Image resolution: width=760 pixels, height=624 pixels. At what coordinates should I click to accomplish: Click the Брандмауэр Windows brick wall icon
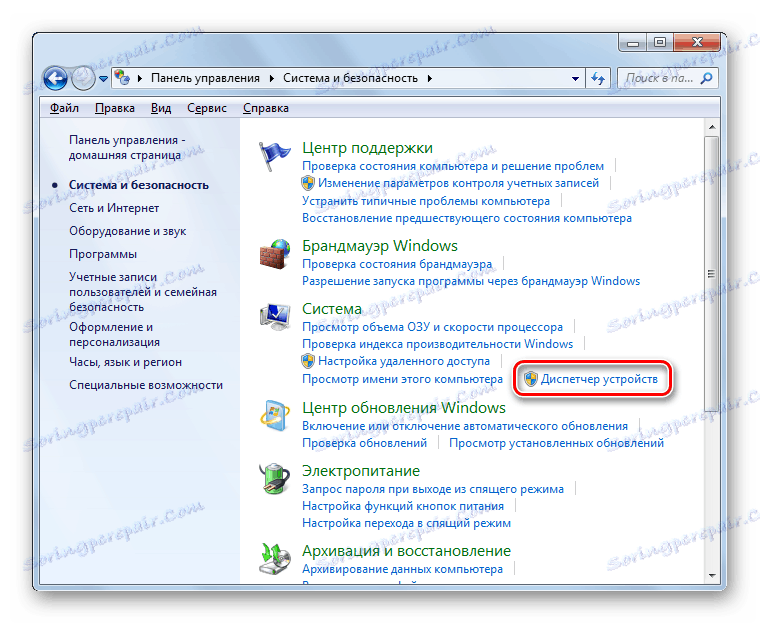pyautogui.click(x=275, y=254)
